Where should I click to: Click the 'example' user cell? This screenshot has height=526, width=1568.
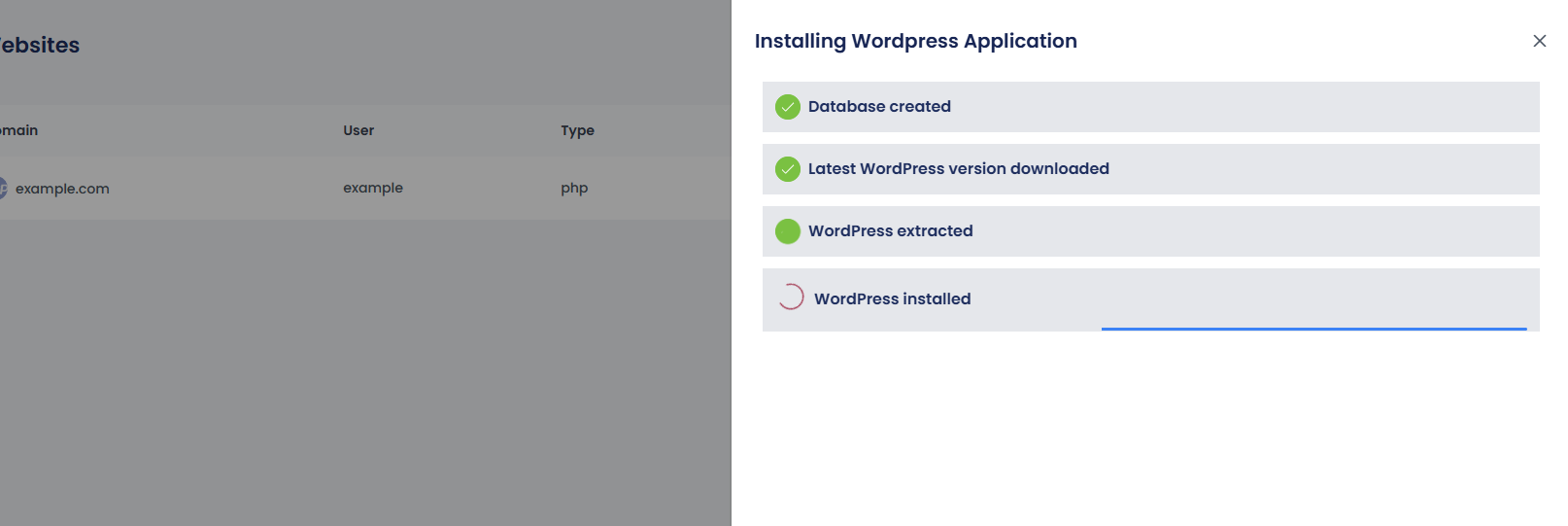pos(373,189)
